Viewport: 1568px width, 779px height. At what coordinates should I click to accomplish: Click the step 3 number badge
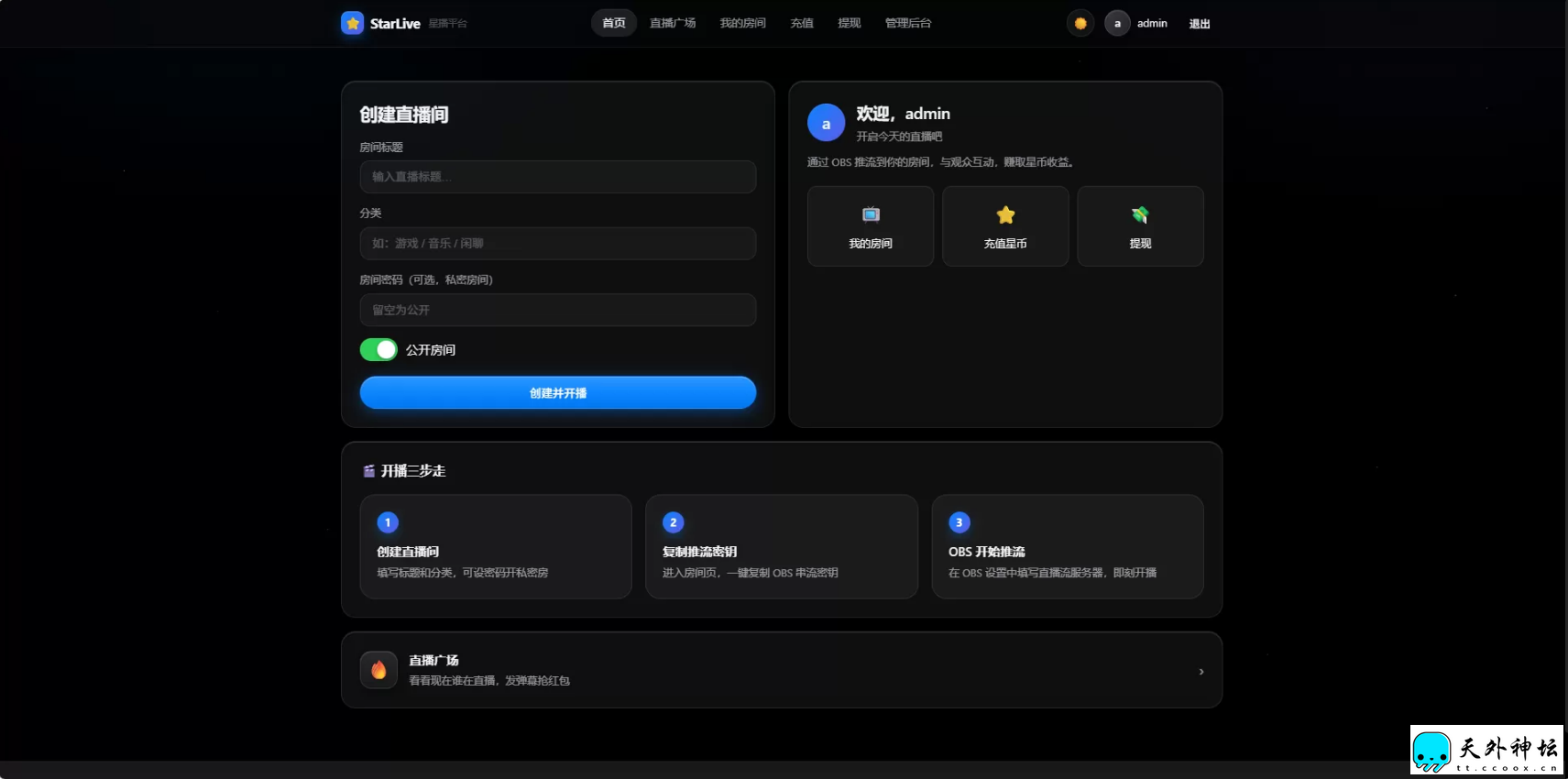pos(959,522)
